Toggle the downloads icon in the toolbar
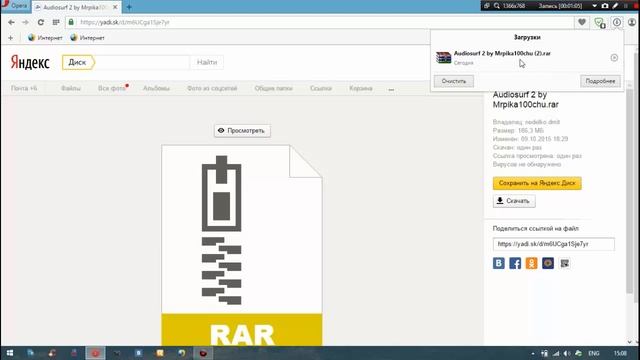640x360 pixels. [617, 22]
